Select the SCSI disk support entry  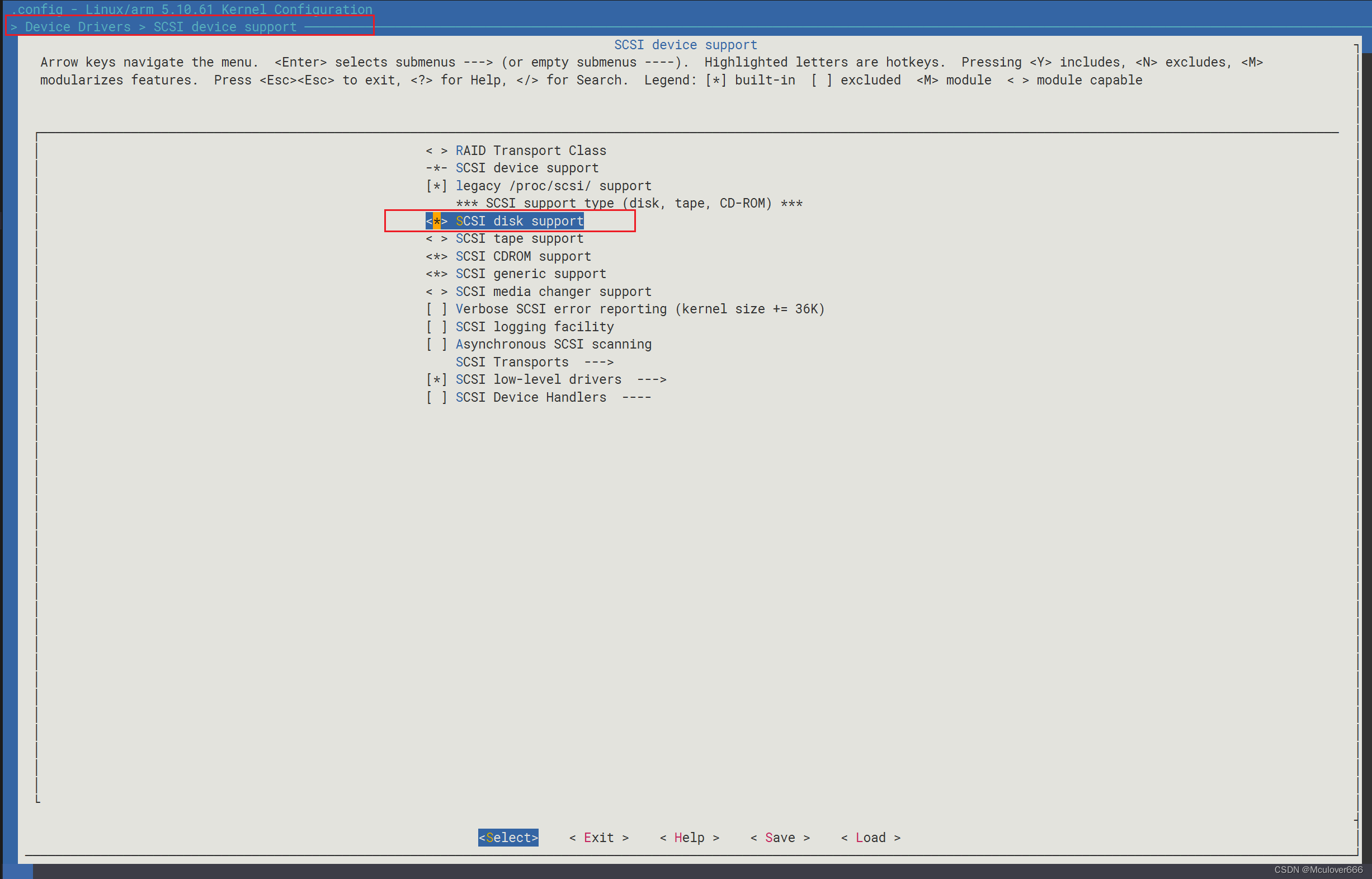pyautogui.click(x=518, y=221)
